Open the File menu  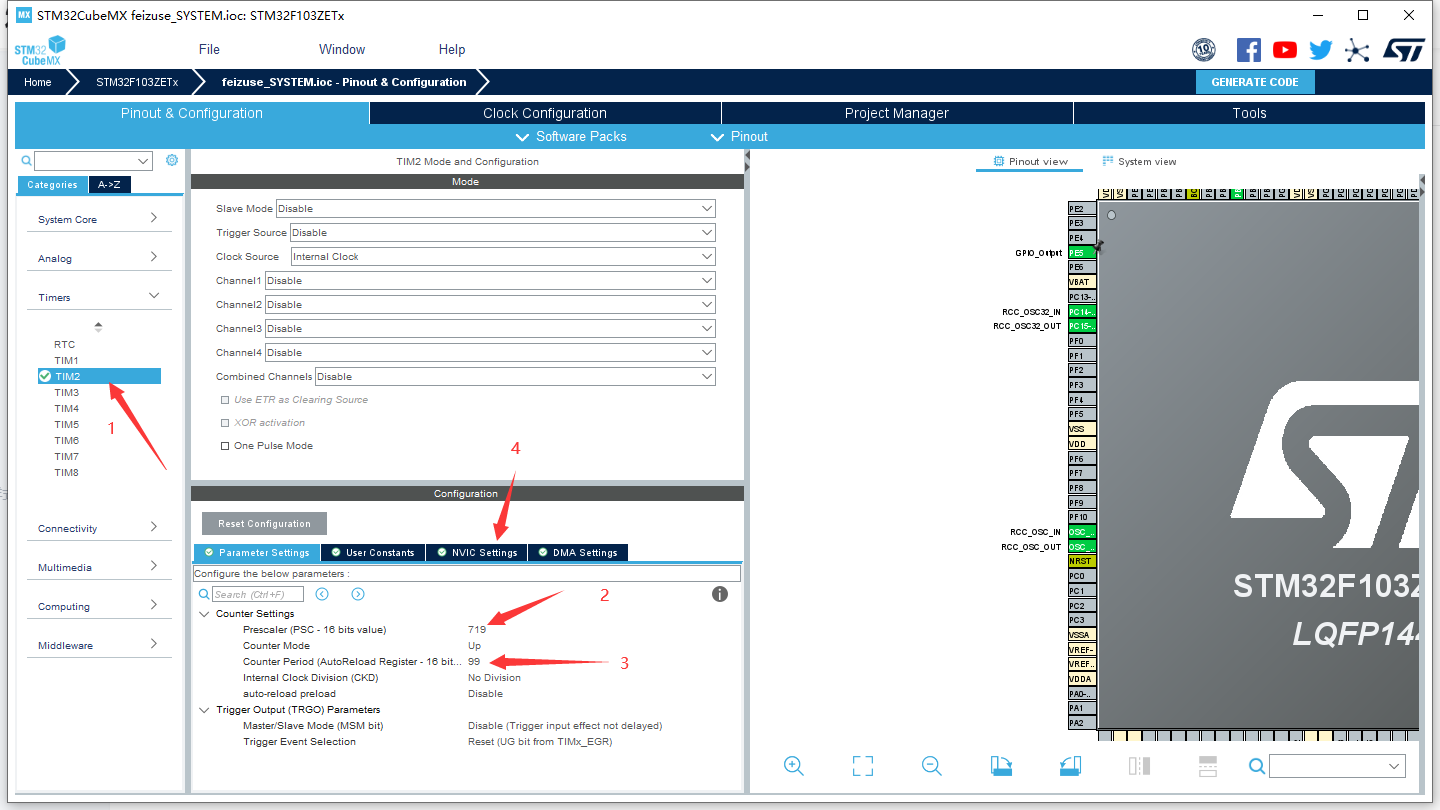coord(209,50)
